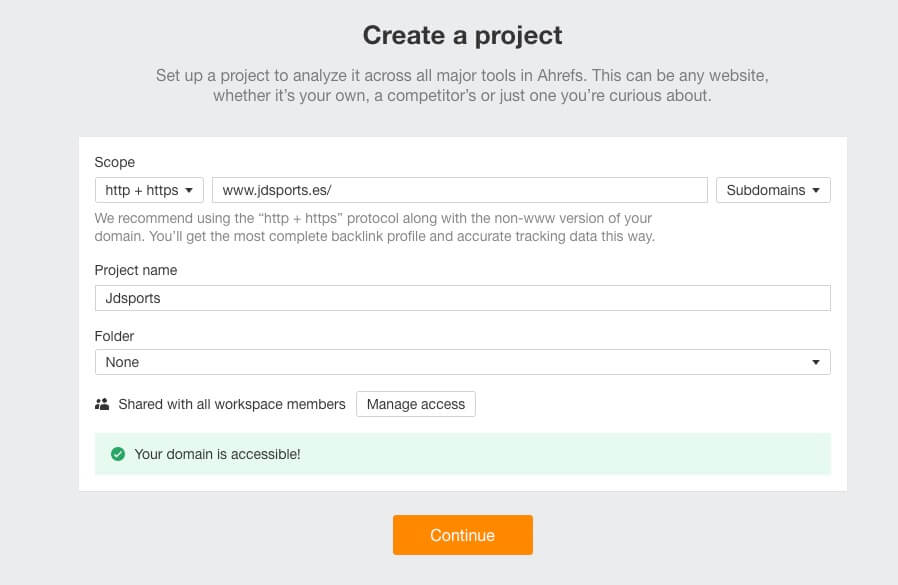
Task: Click the "Create a project" heading
Action: pyautogui.click(x=462, y=36)
